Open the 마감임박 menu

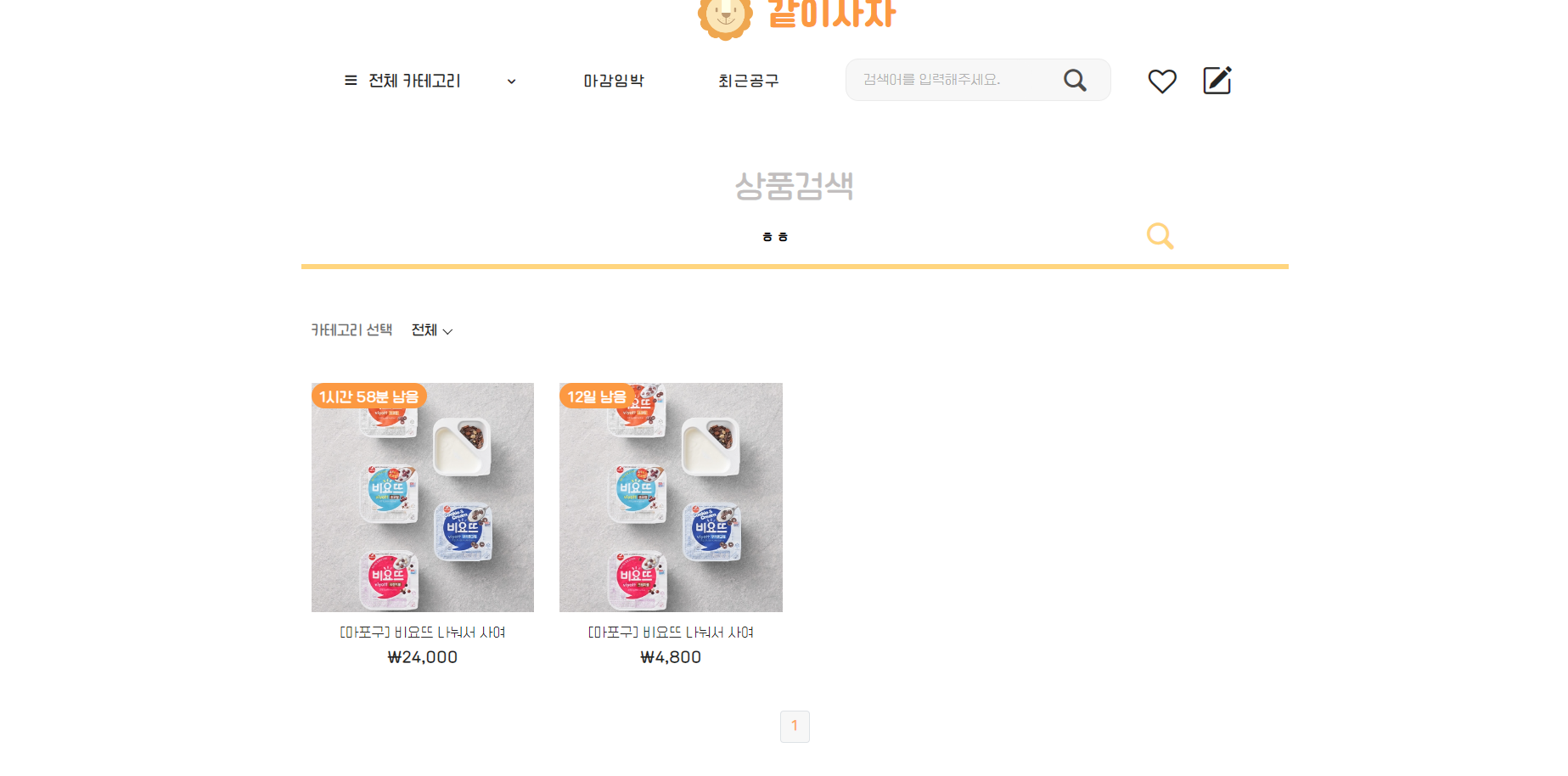tap(614, 81)
